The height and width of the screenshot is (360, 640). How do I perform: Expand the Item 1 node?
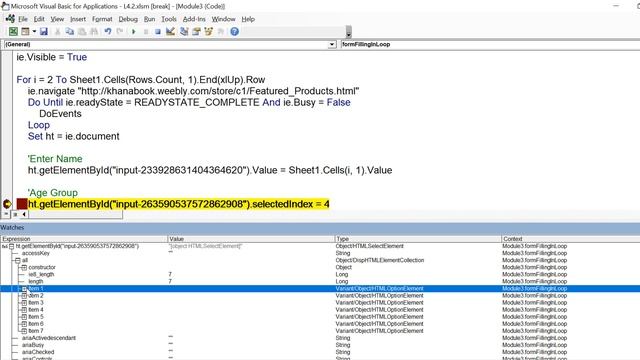pyautogui.click(x=24, y=289)
